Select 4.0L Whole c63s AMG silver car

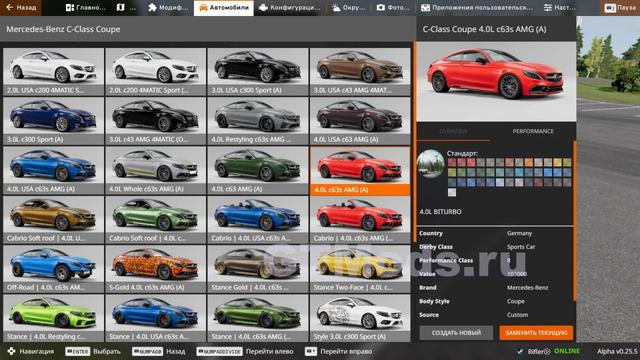click(x=156, y=171)
